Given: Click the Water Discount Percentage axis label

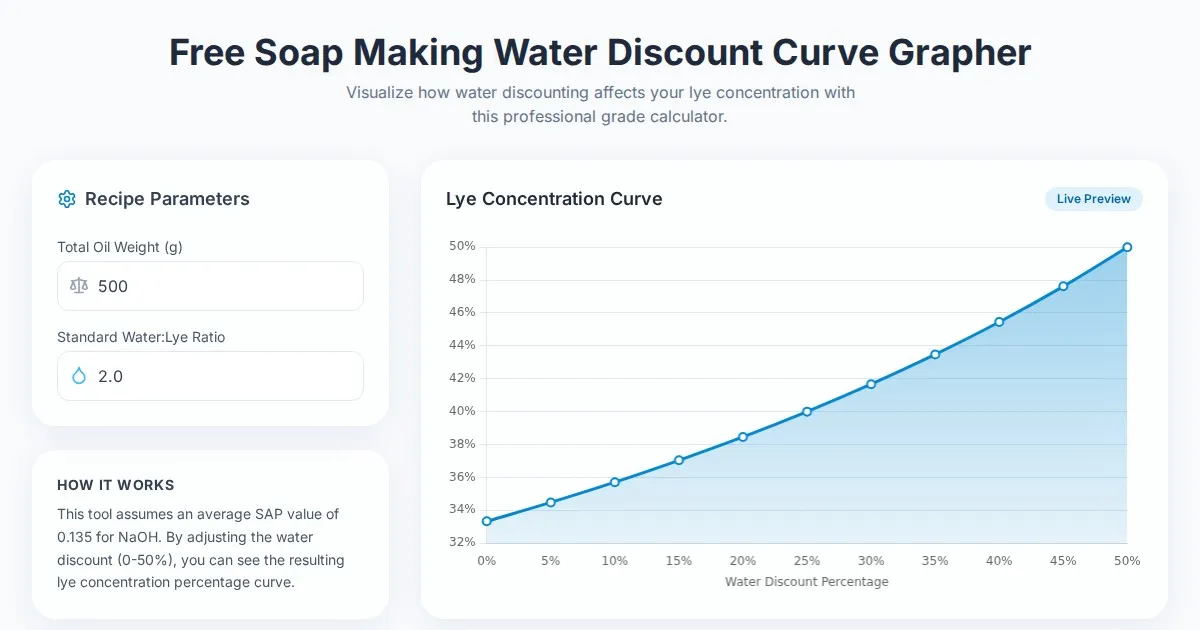Looking at the screenshot, I should pos(806,582).
